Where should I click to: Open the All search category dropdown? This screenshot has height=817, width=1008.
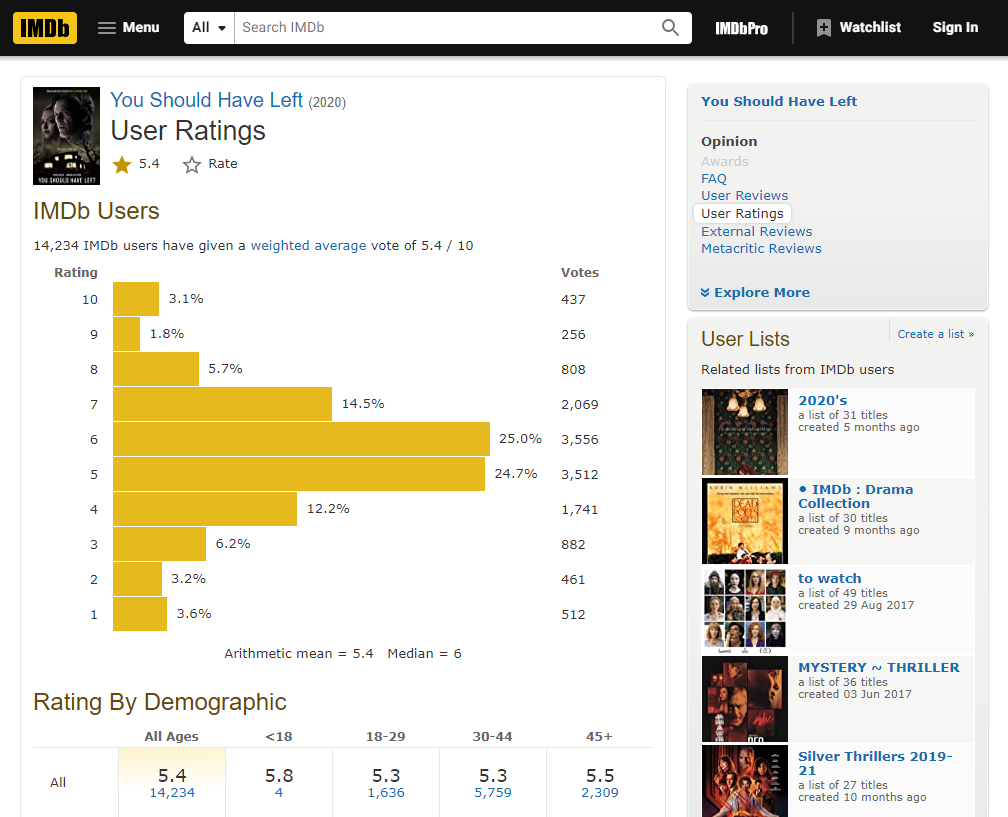(209, 28)
